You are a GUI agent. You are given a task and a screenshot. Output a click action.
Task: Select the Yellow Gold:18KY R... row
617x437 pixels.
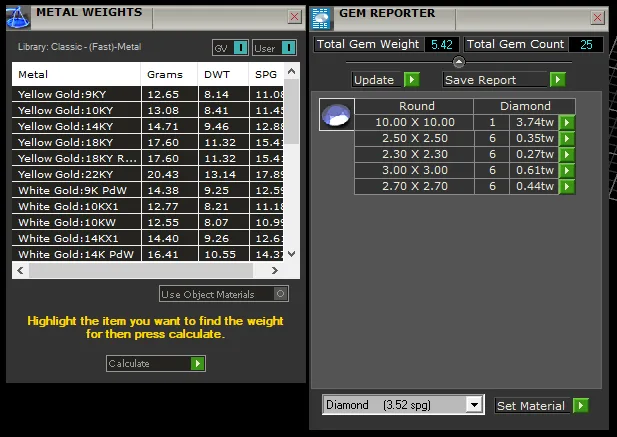pos(148,159)
